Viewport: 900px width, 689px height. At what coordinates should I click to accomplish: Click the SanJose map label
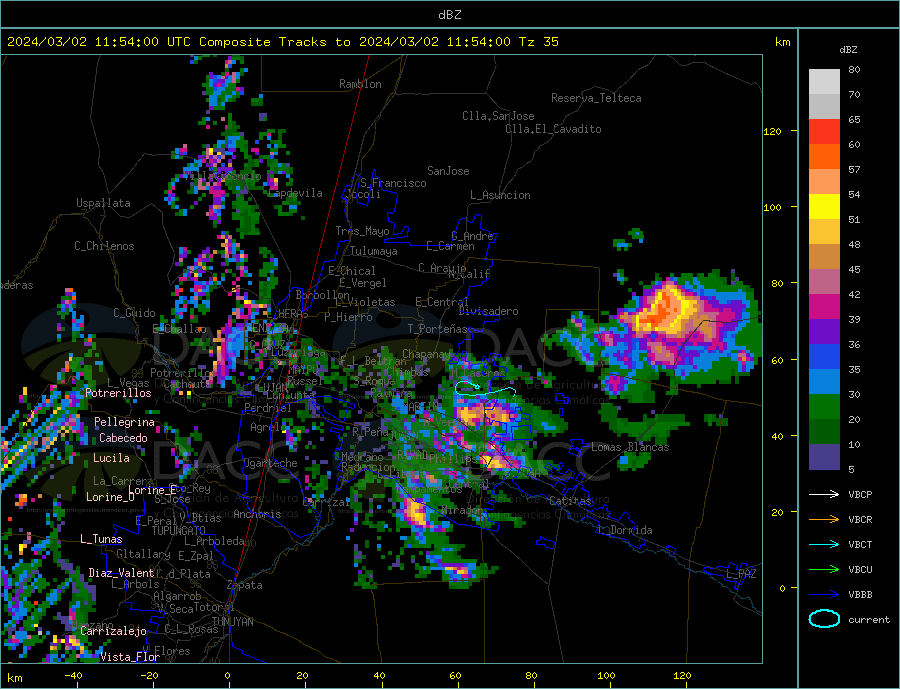448,171
